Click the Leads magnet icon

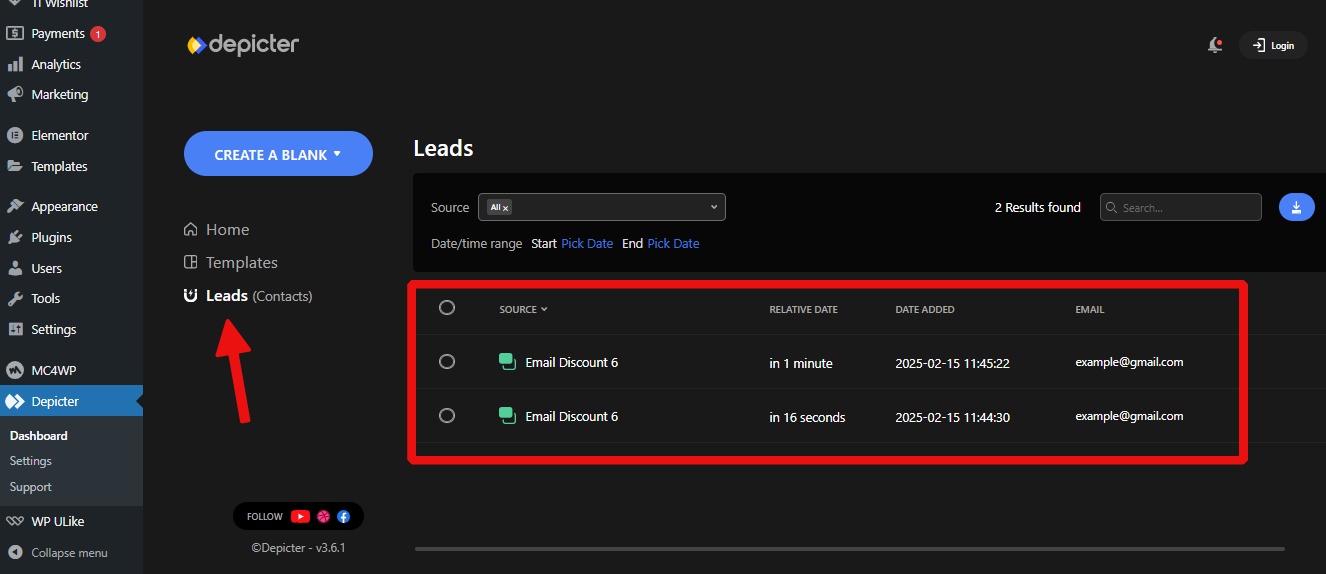point(191,296)
